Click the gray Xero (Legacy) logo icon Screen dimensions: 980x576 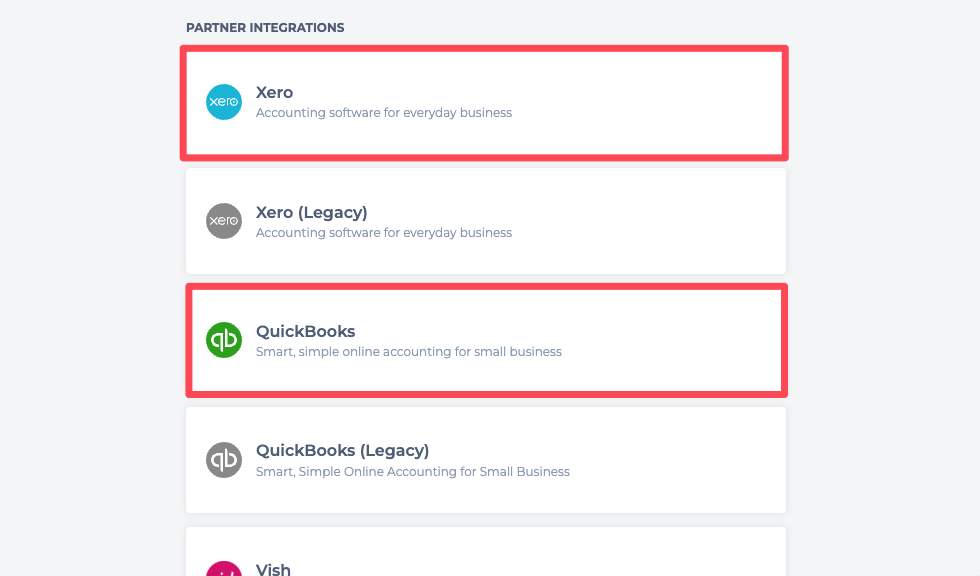[x=224, y=221]
